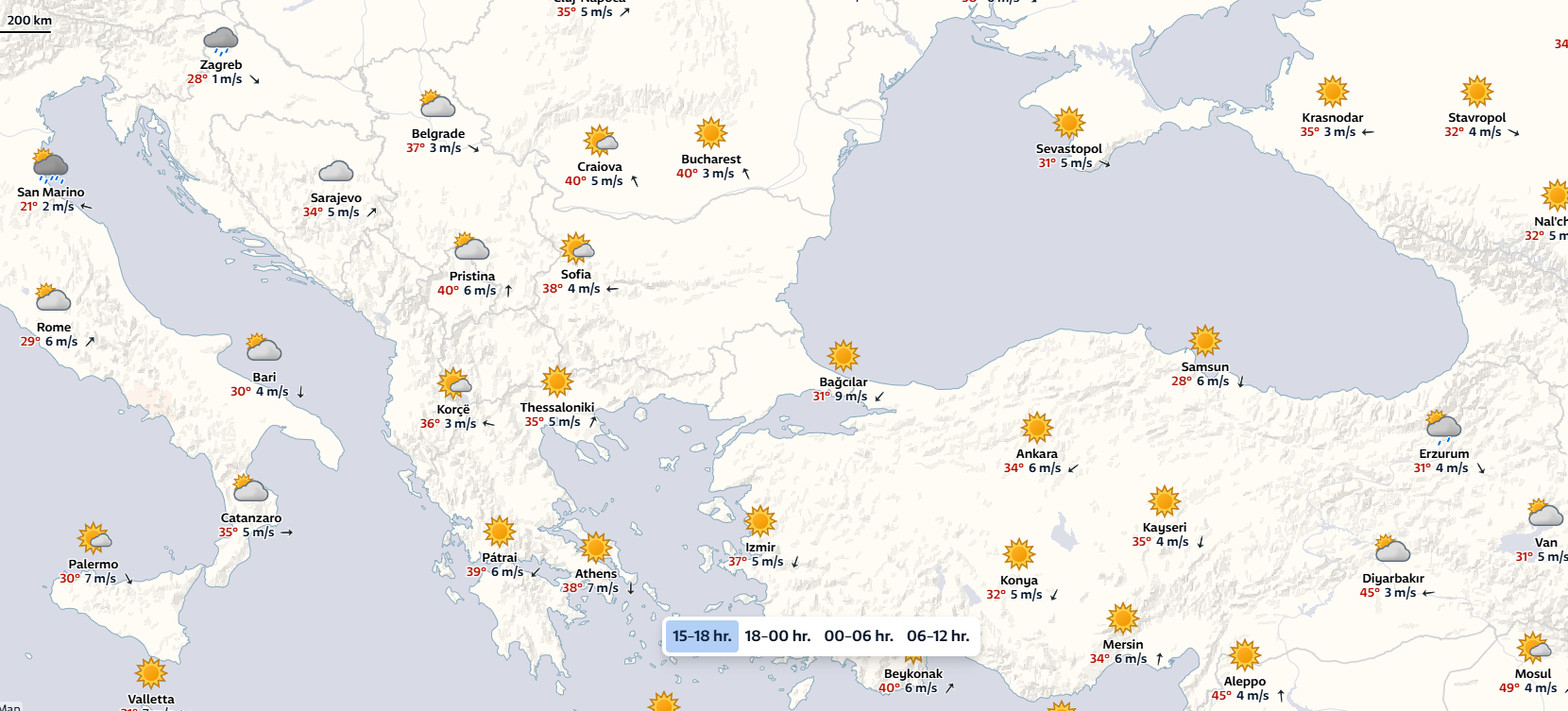Click the weather icon above Mosul

coord(1534,648)
